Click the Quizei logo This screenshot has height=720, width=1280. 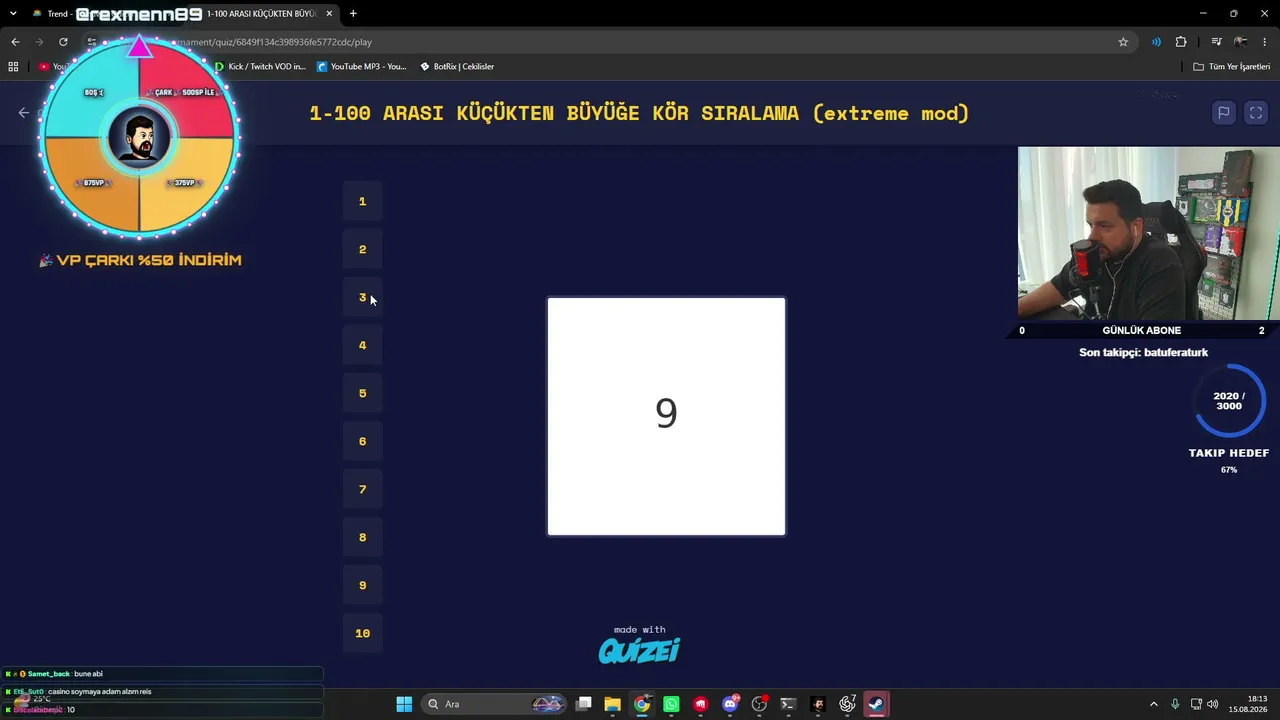click(x=639, y=651)
